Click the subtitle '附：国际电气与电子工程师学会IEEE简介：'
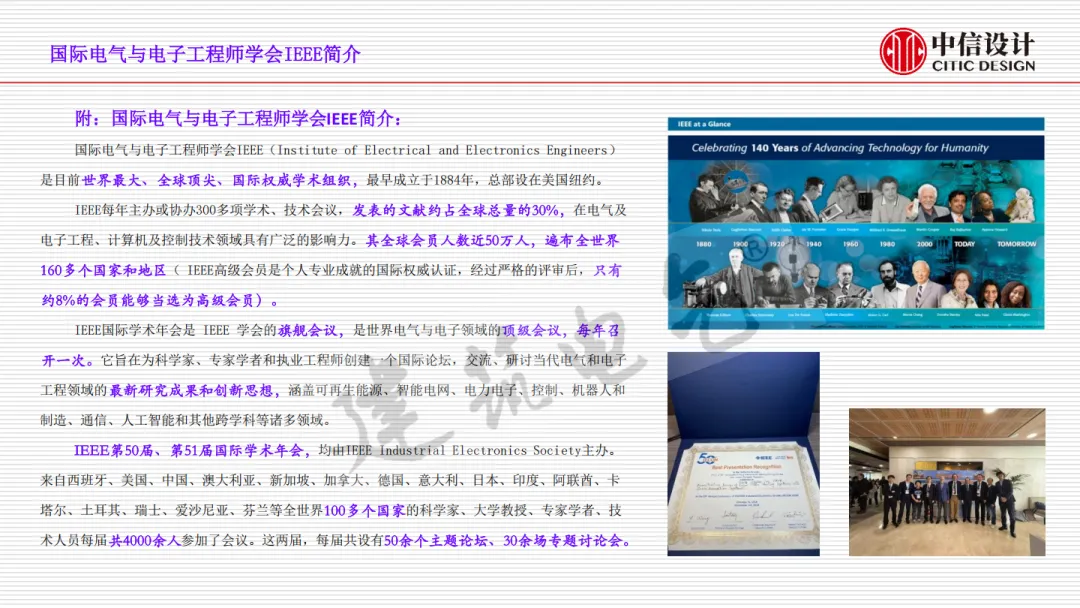 click(x=238, y=118)
